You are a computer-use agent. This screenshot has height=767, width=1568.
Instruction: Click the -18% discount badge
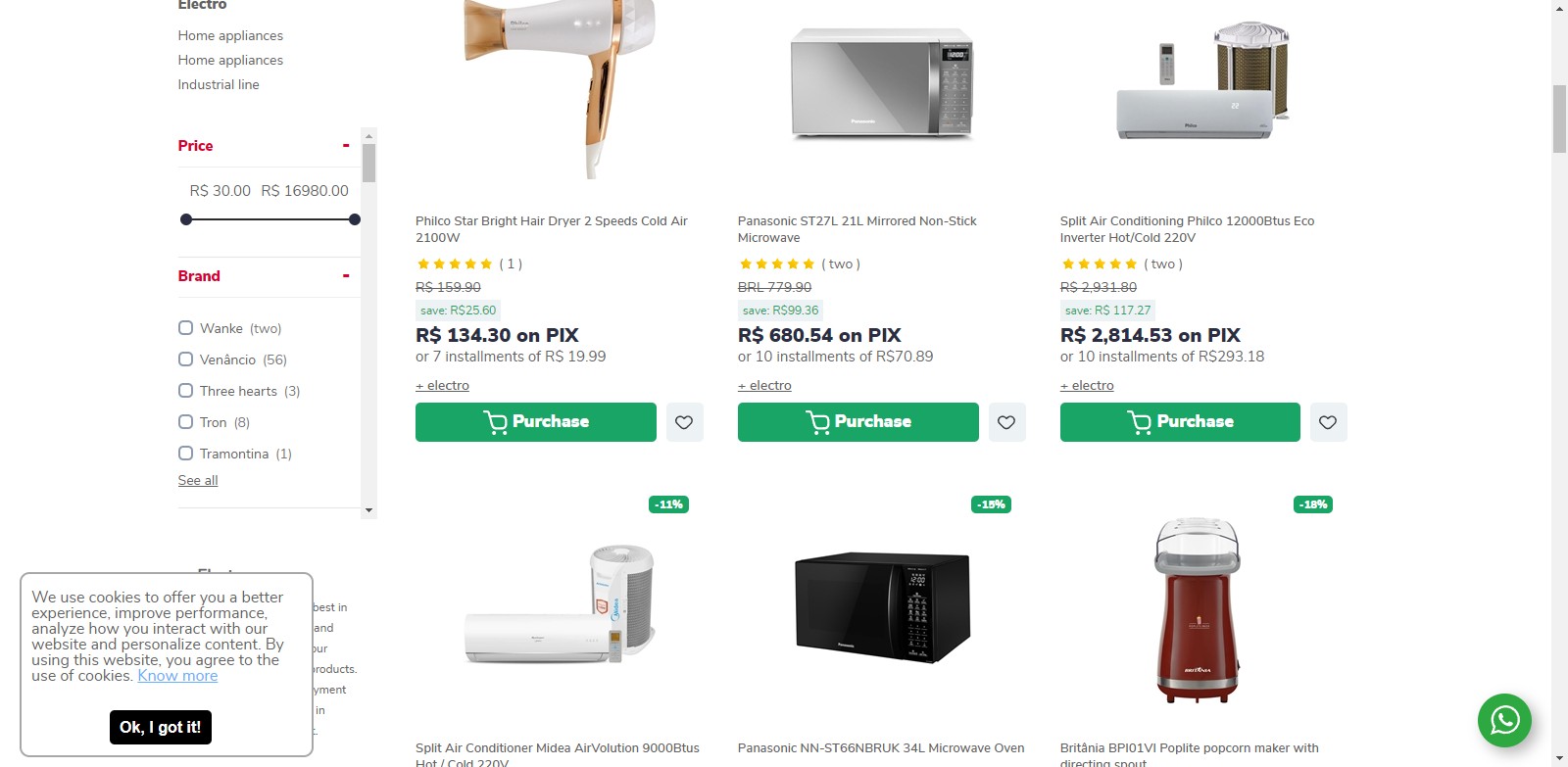click(1314, 504)
